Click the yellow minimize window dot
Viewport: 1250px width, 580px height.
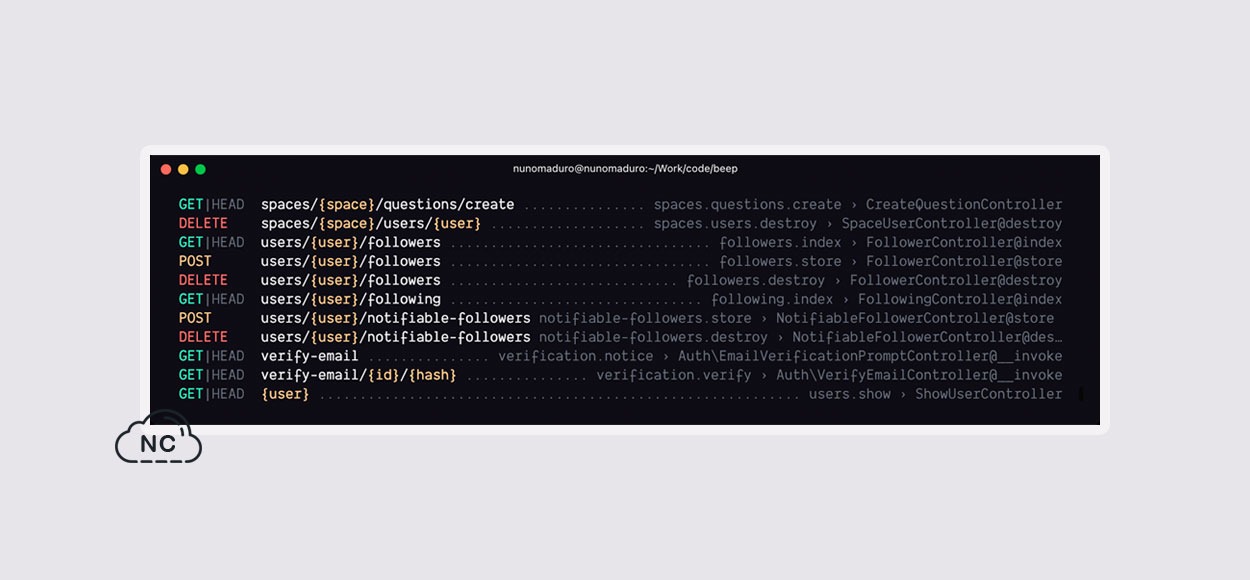click(183, 170)
